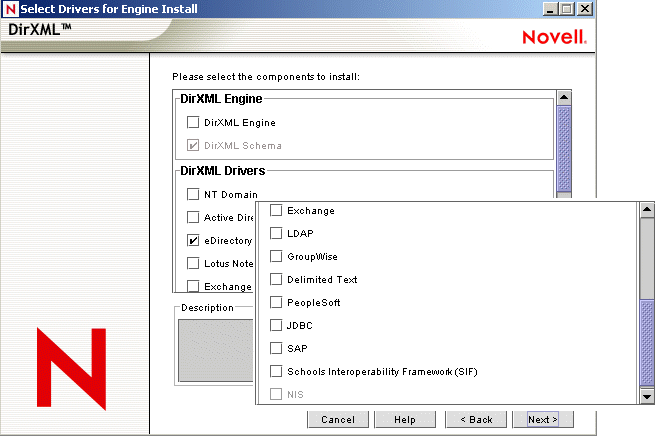Viewport: 655px width, 439px height.
Task: Tick the LDAP driver checkbox
Action: (276, 233)
